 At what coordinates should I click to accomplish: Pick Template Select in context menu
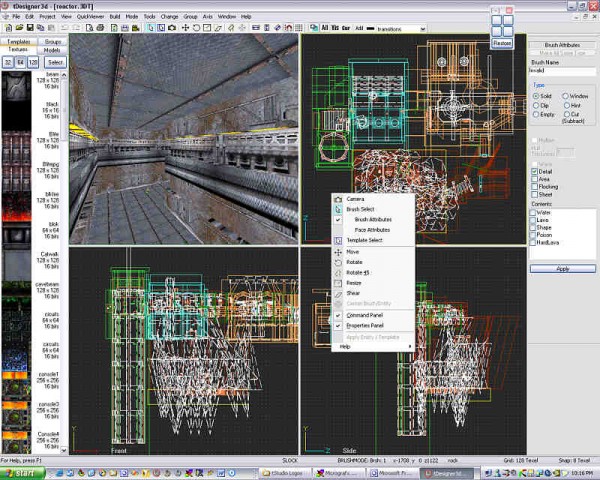(365, 241)
